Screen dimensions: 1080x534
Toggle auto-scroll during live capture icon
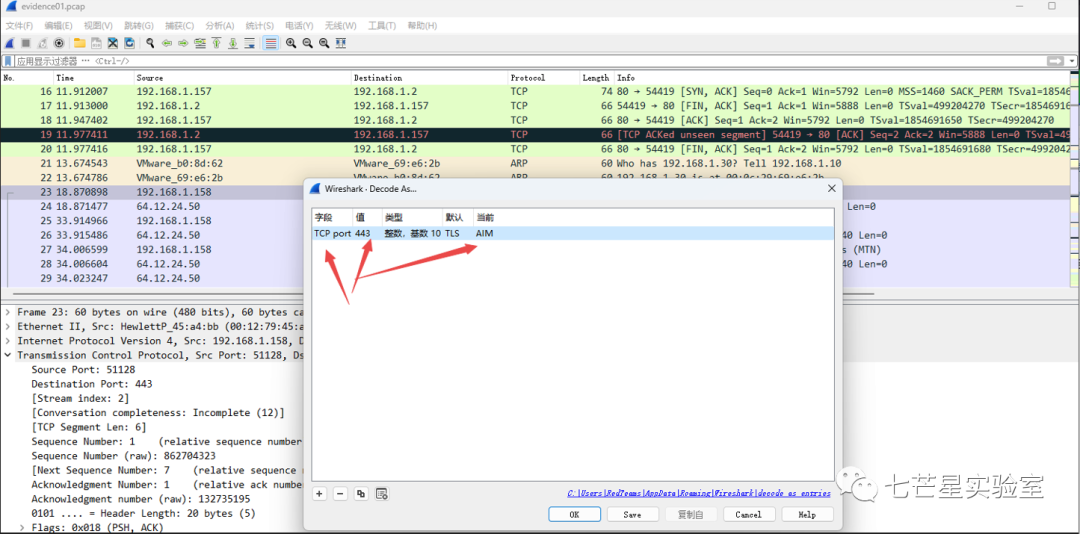tap(250, 43)
